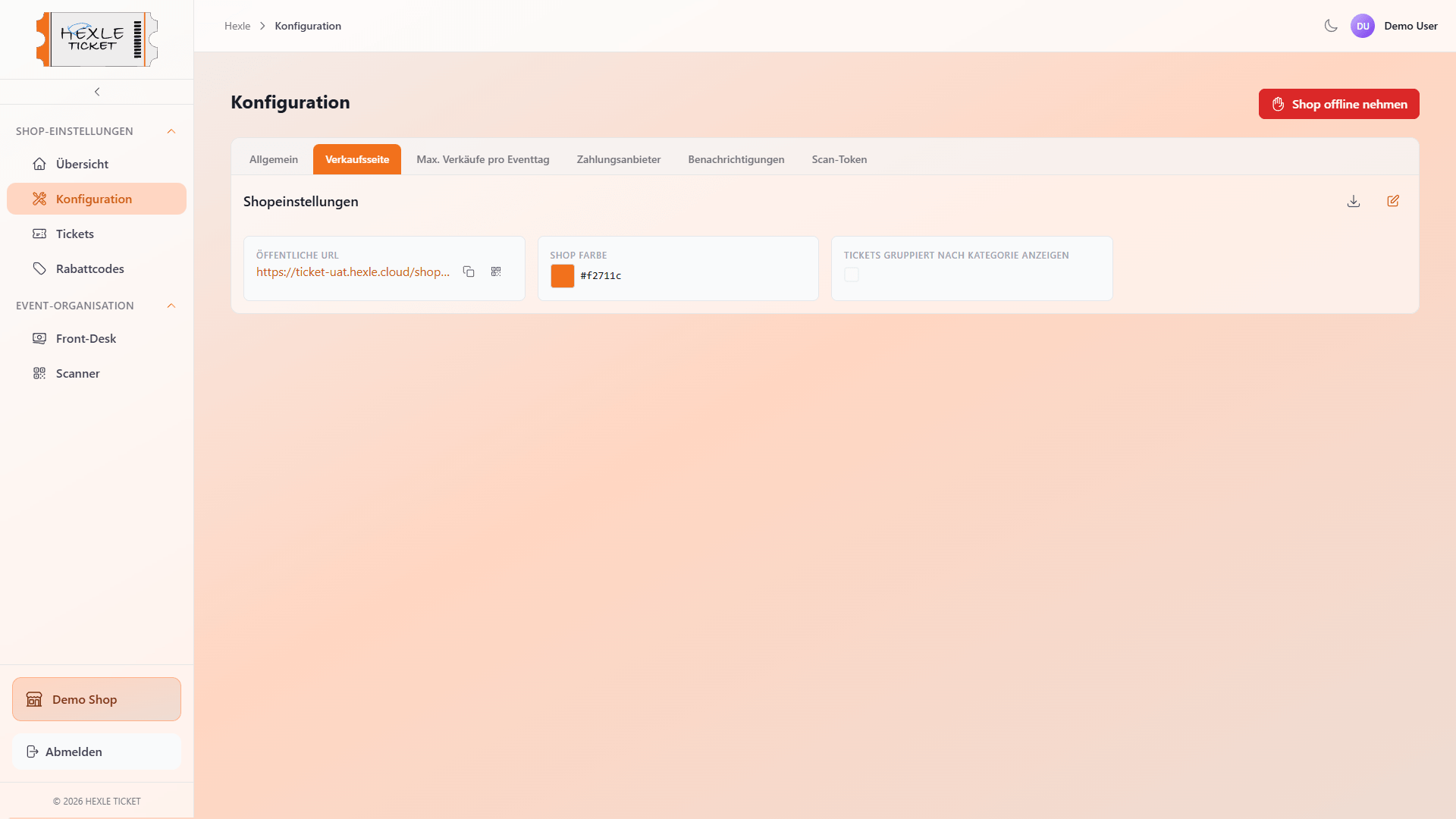
Task: Click the orange shop color swatch
Action: click(563, 275)
